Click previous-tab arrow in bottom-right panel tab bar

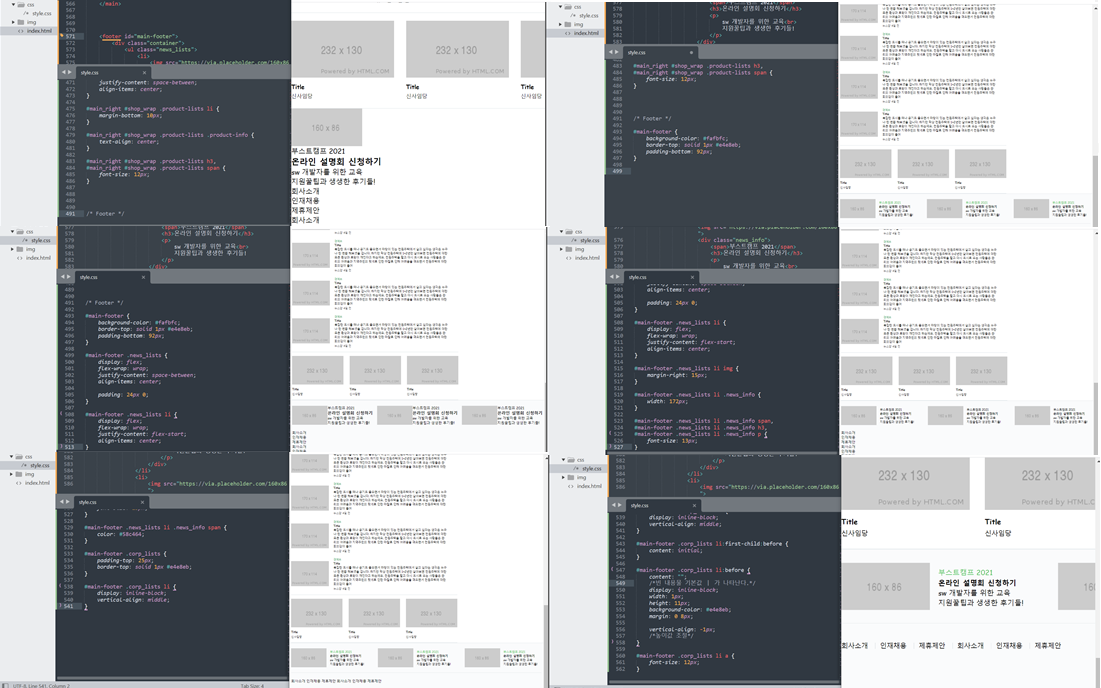coord(614,505)
